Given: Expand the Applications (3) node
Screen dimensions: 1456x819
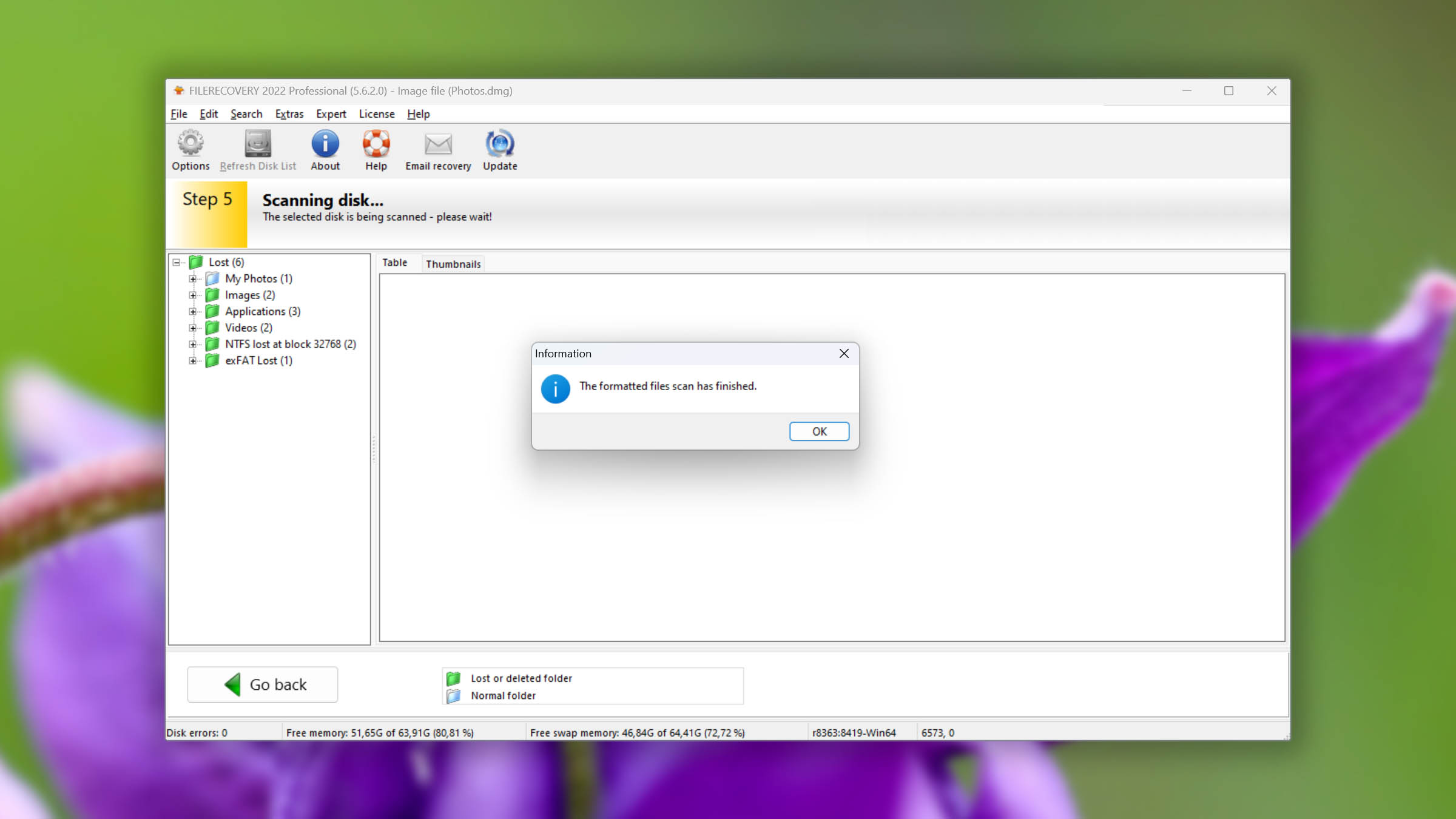Looking at the screenshot, I should (x=193, y=311).
